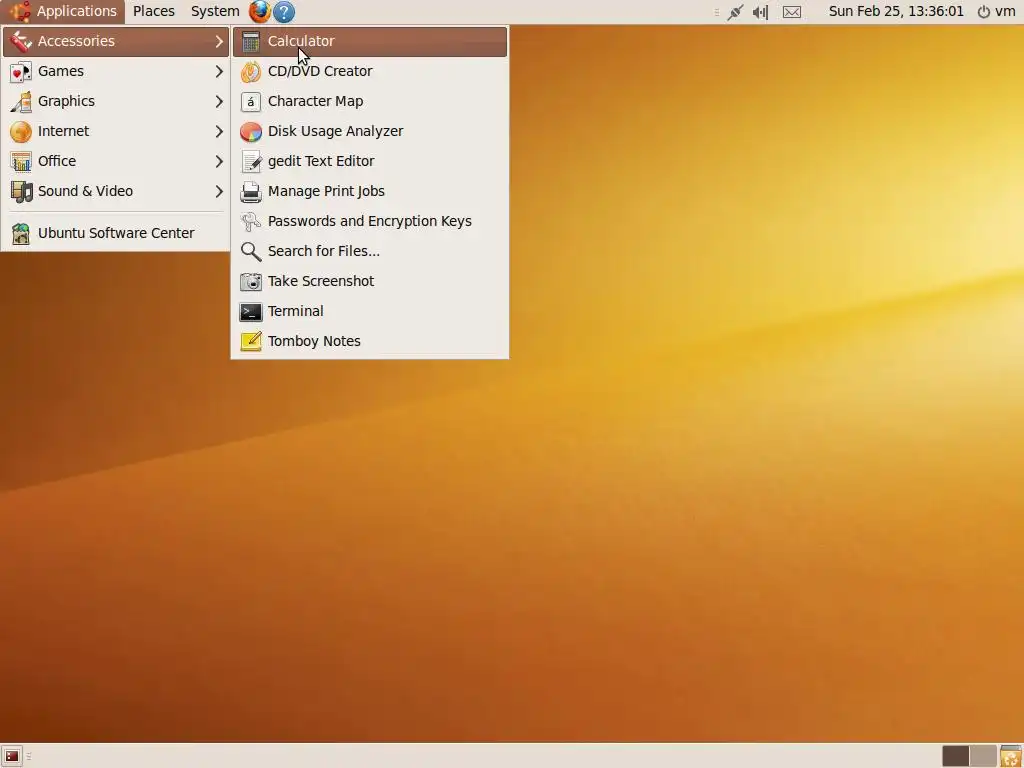Screen dimensions: 1024x768
Task: Click the Character Map letter icon
Action: 251,101
